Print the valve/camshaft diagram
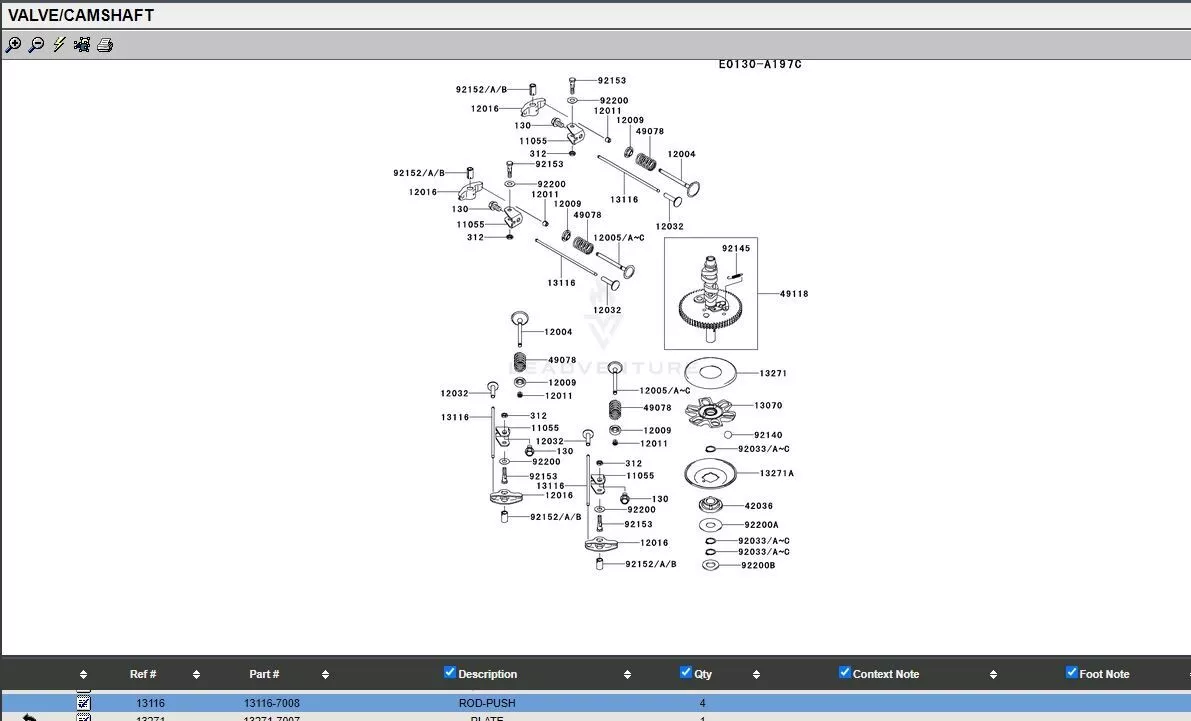Screen dimensions: 1191x721 (105, 45)
